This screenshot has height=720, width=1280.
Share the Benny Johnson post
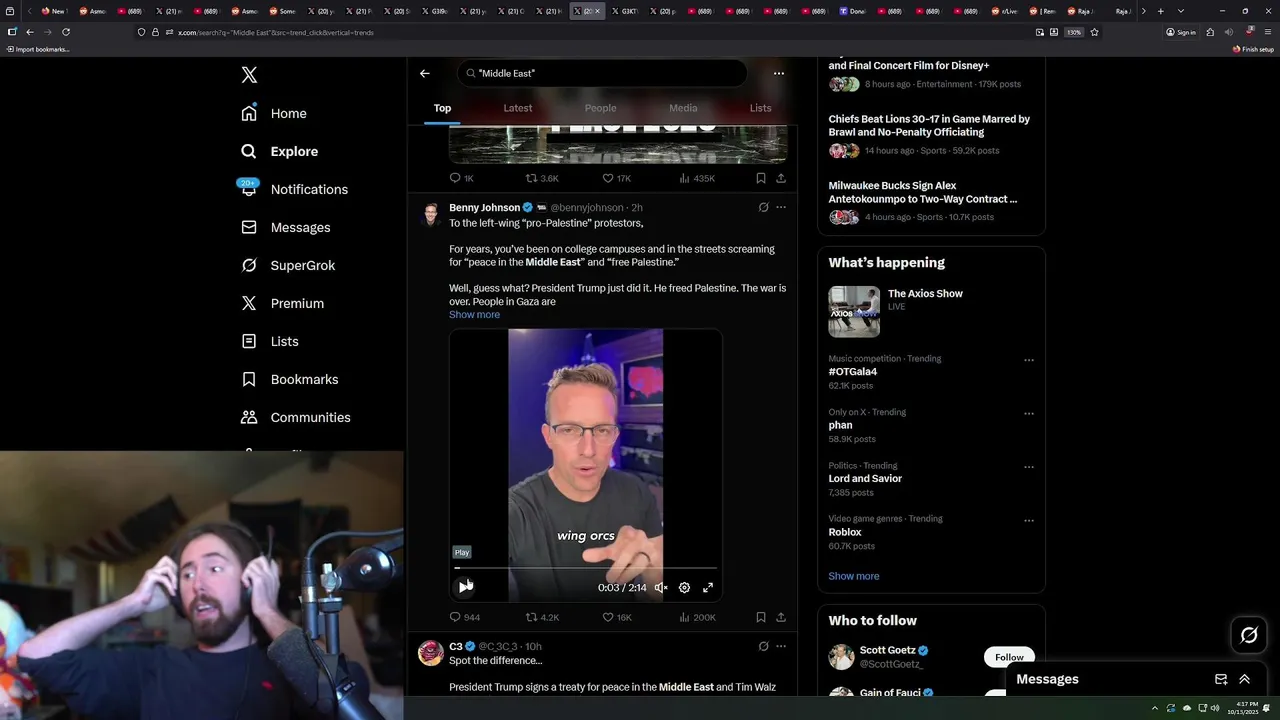click(x=781, y=617)
